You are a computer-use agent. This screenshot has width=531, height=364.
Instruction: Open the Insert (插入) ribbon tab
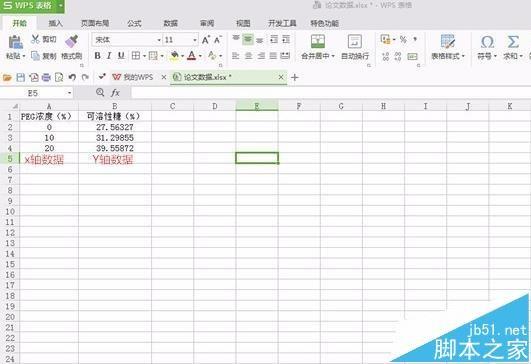coord(56,23)
